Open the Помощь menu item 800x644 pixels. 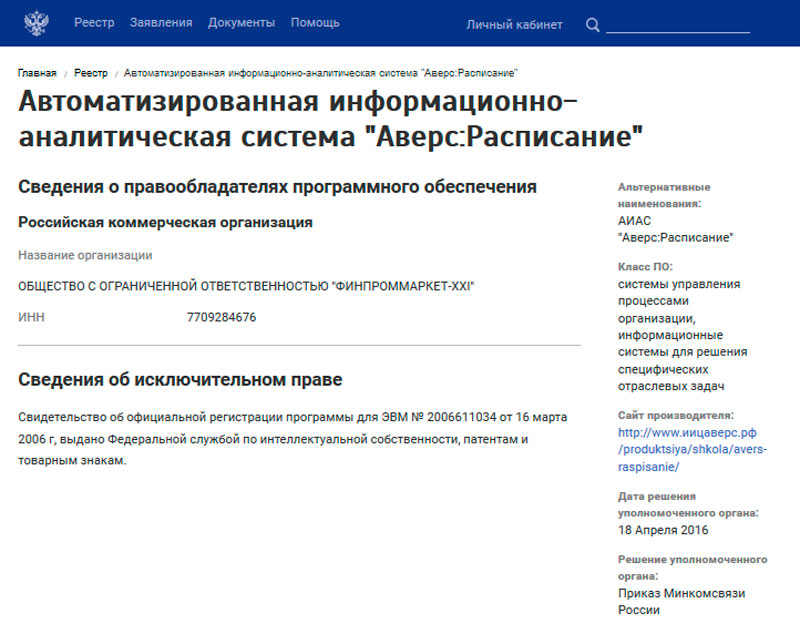click(315, 23)
